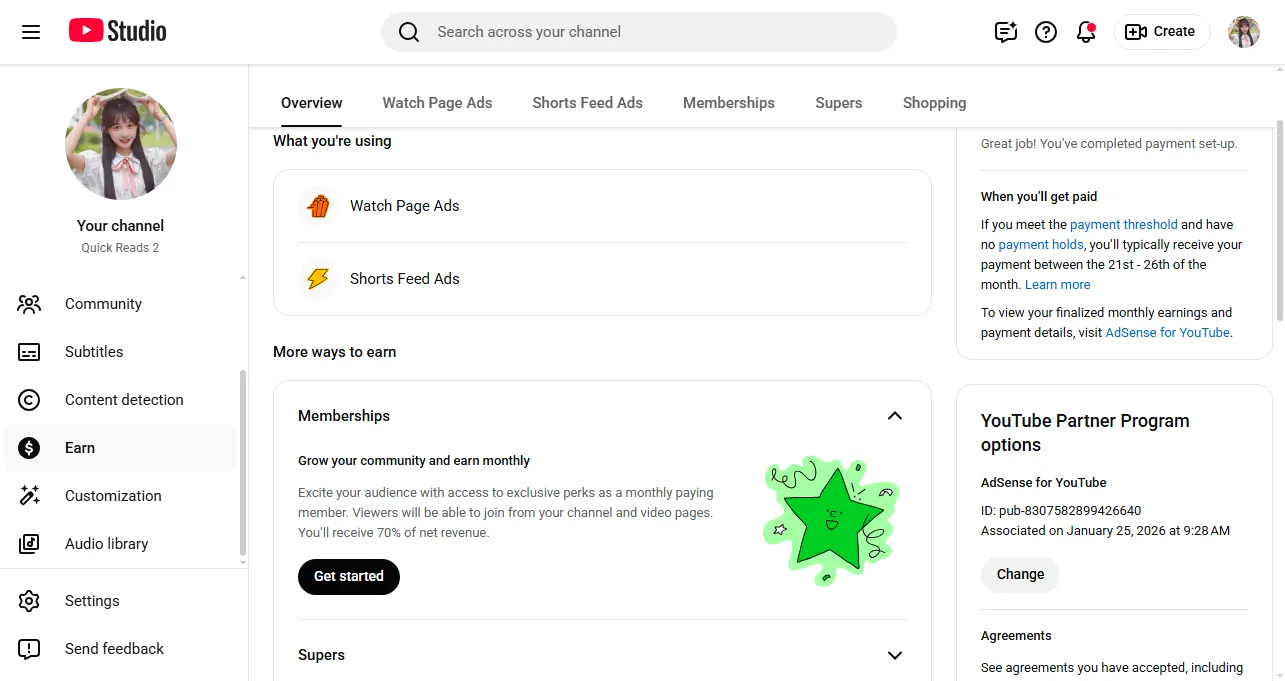This screenshot has height=681, width=1285.
Task: Click Get started for Memberships
Action: point(349,577)
